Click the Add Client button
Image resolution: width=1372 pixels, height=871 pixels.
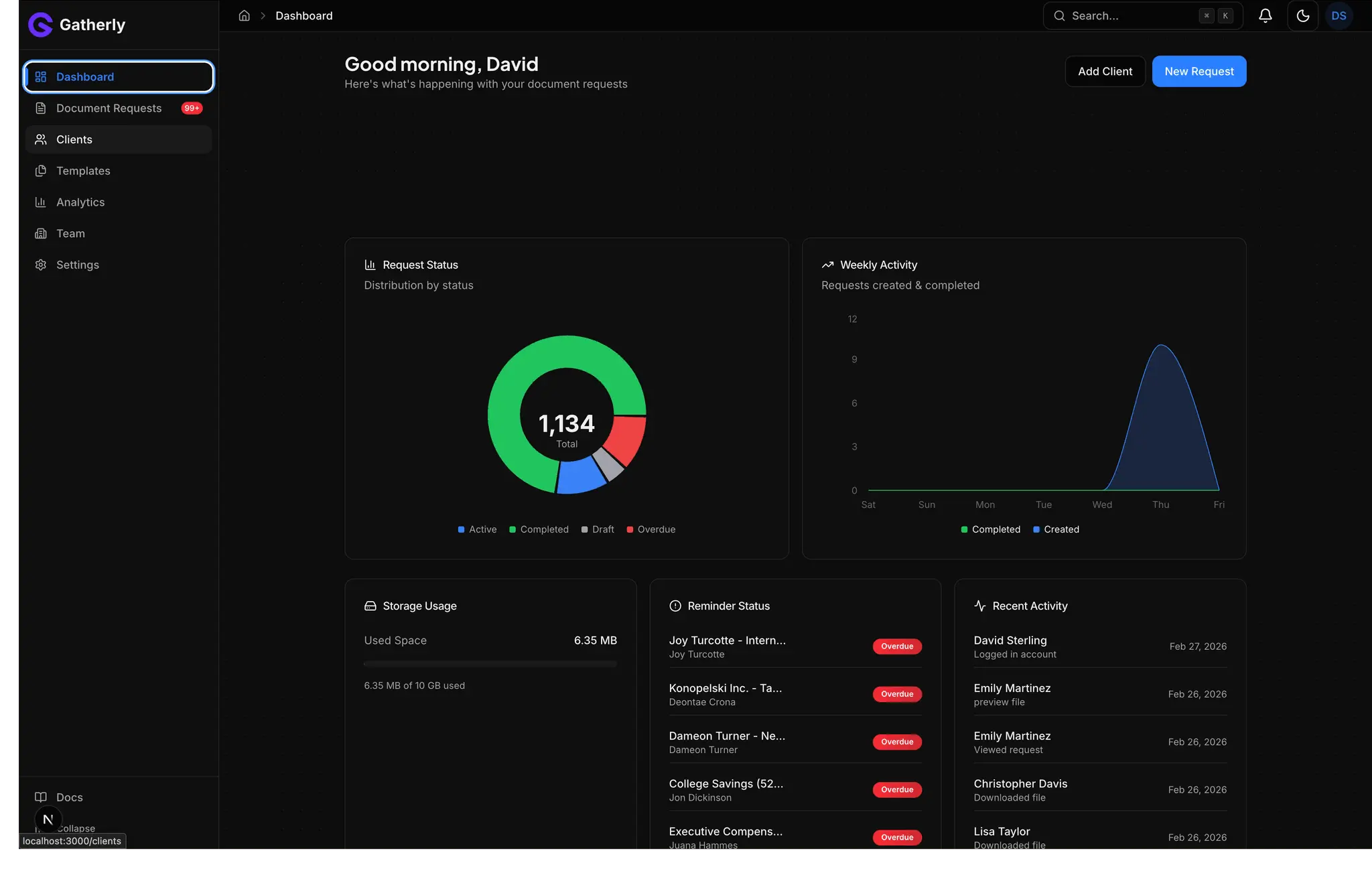tap(1105, 71)
